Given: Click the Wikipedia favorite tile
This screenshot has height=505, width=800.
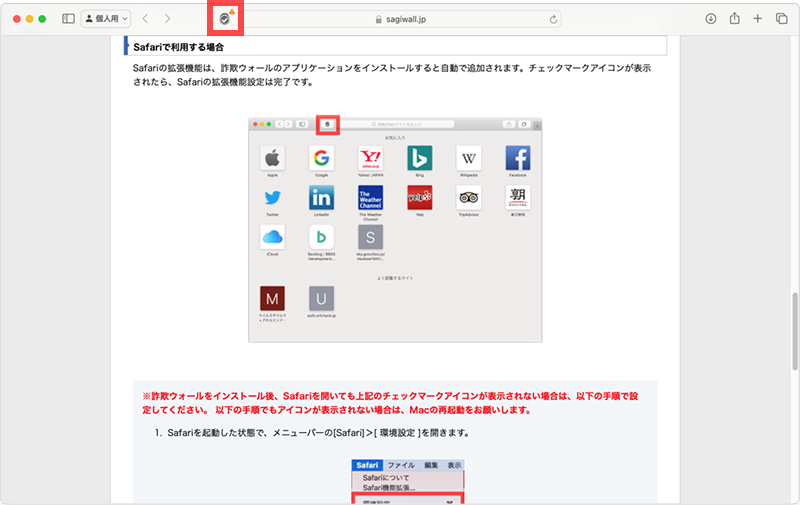Looking at the screenshot, I should tap(468, 158).
